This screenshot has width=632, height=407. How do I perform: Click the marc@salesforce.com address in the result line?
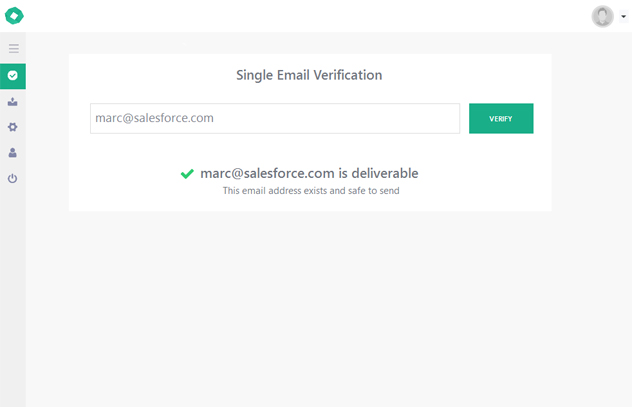click(266, 173)
